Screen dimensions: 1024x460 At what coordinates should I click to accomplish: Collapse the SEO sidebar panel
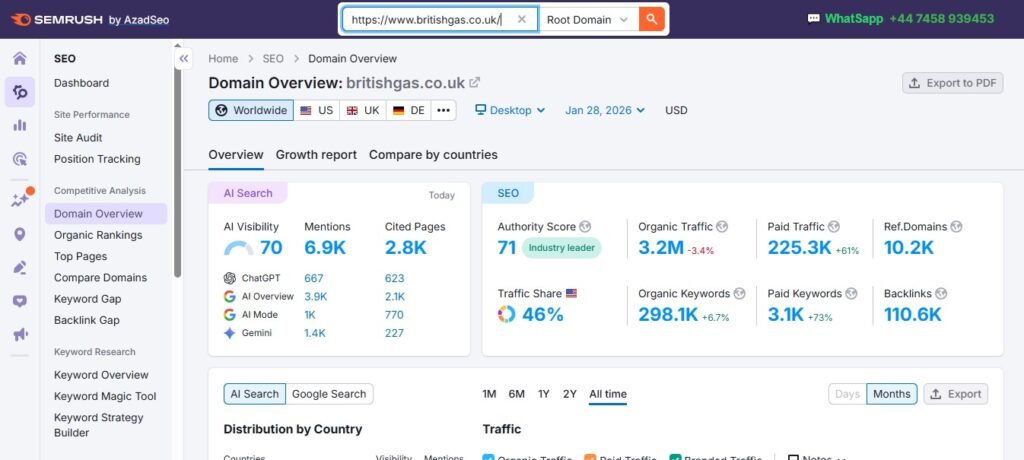184,59
